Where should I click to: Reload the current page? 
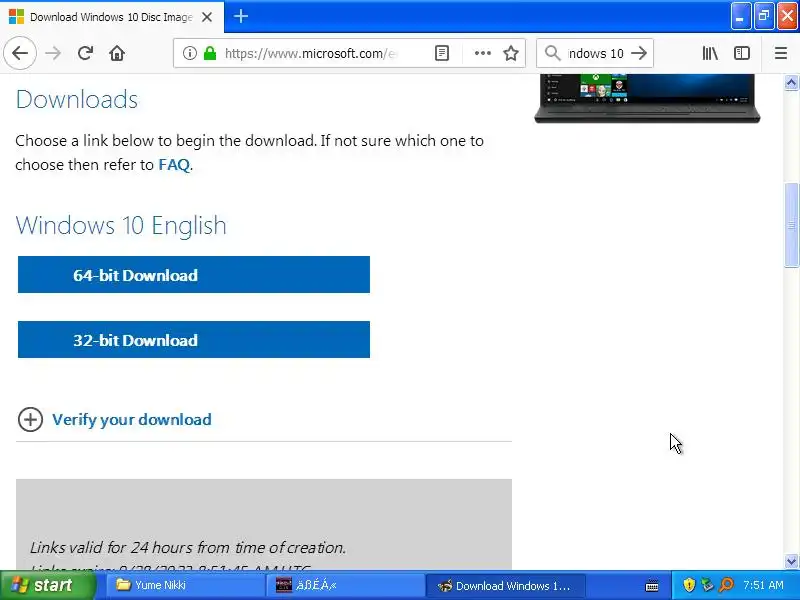click(x=85, y=53)
